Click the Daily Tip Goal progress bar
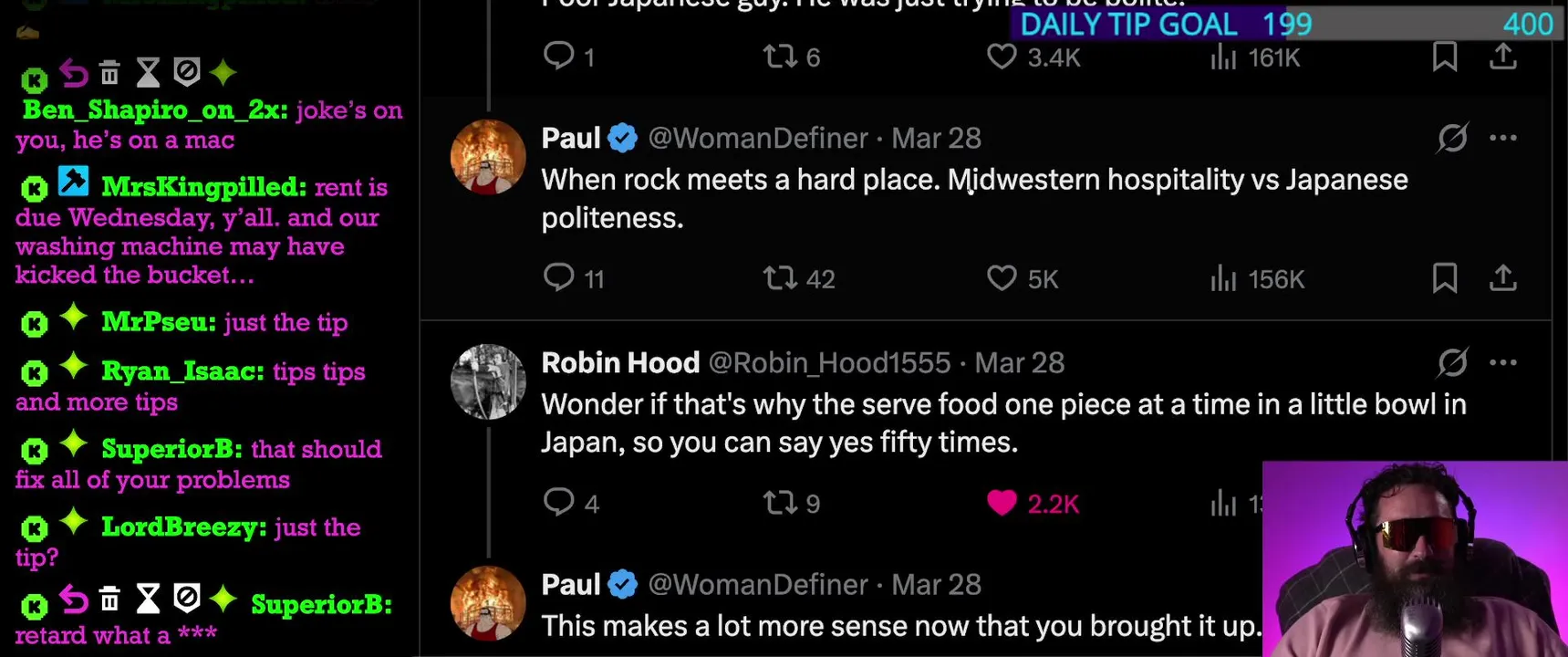 [x=1286, y=24]
